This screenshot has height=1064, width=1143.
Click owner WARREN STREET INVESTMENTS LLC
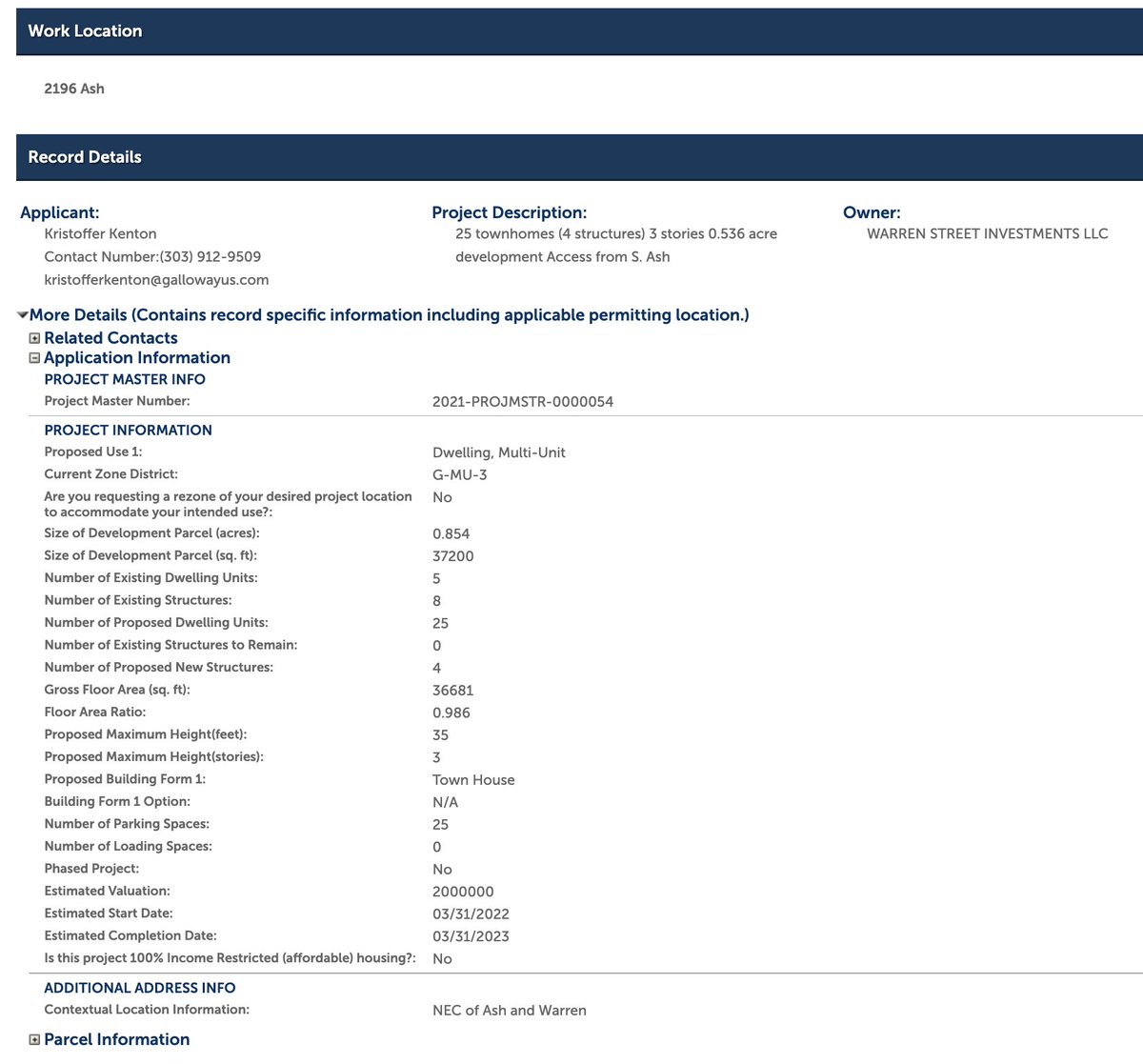[x=987, y=234]
